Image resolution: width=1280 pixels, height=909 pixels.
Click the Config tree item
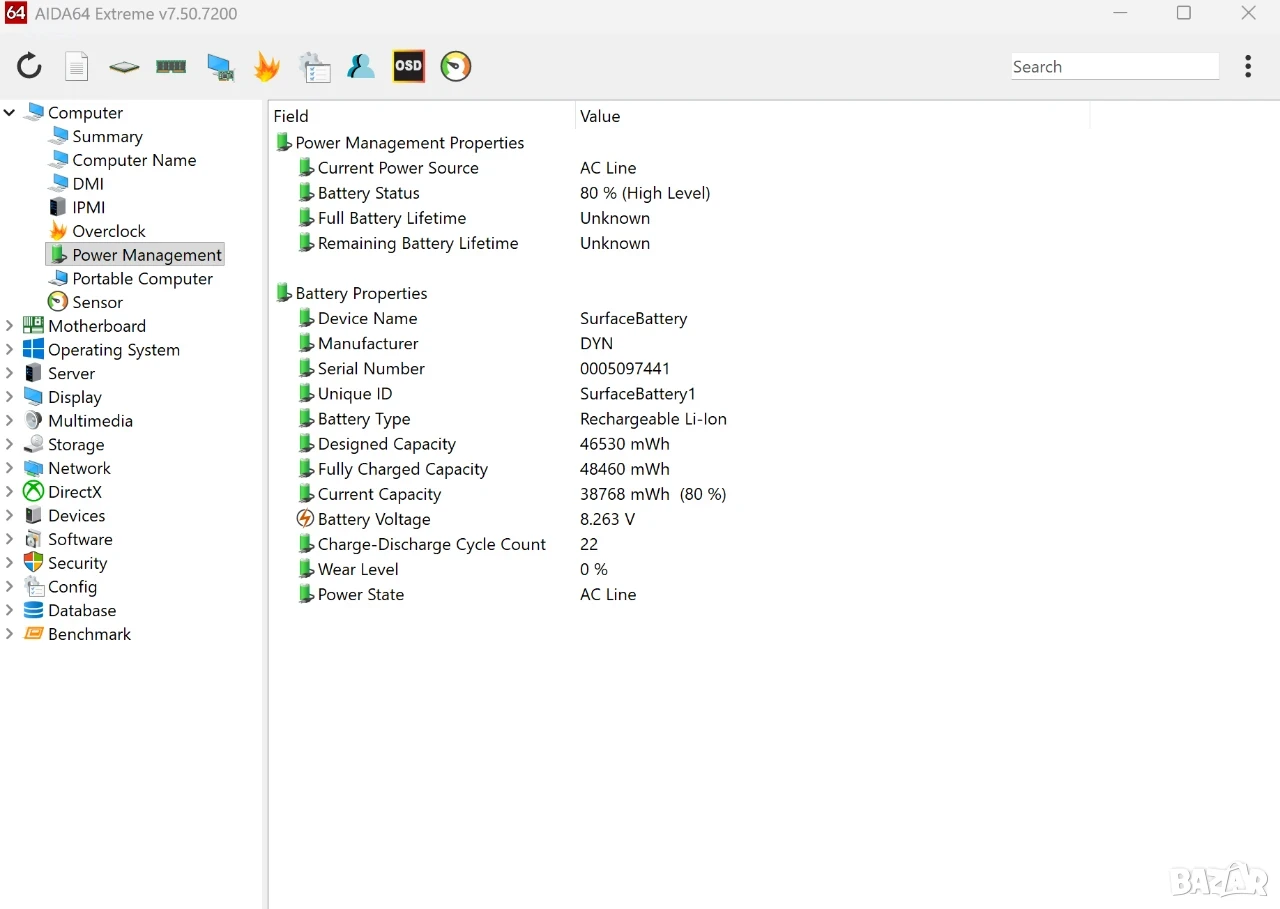click(x=72, y=587)
